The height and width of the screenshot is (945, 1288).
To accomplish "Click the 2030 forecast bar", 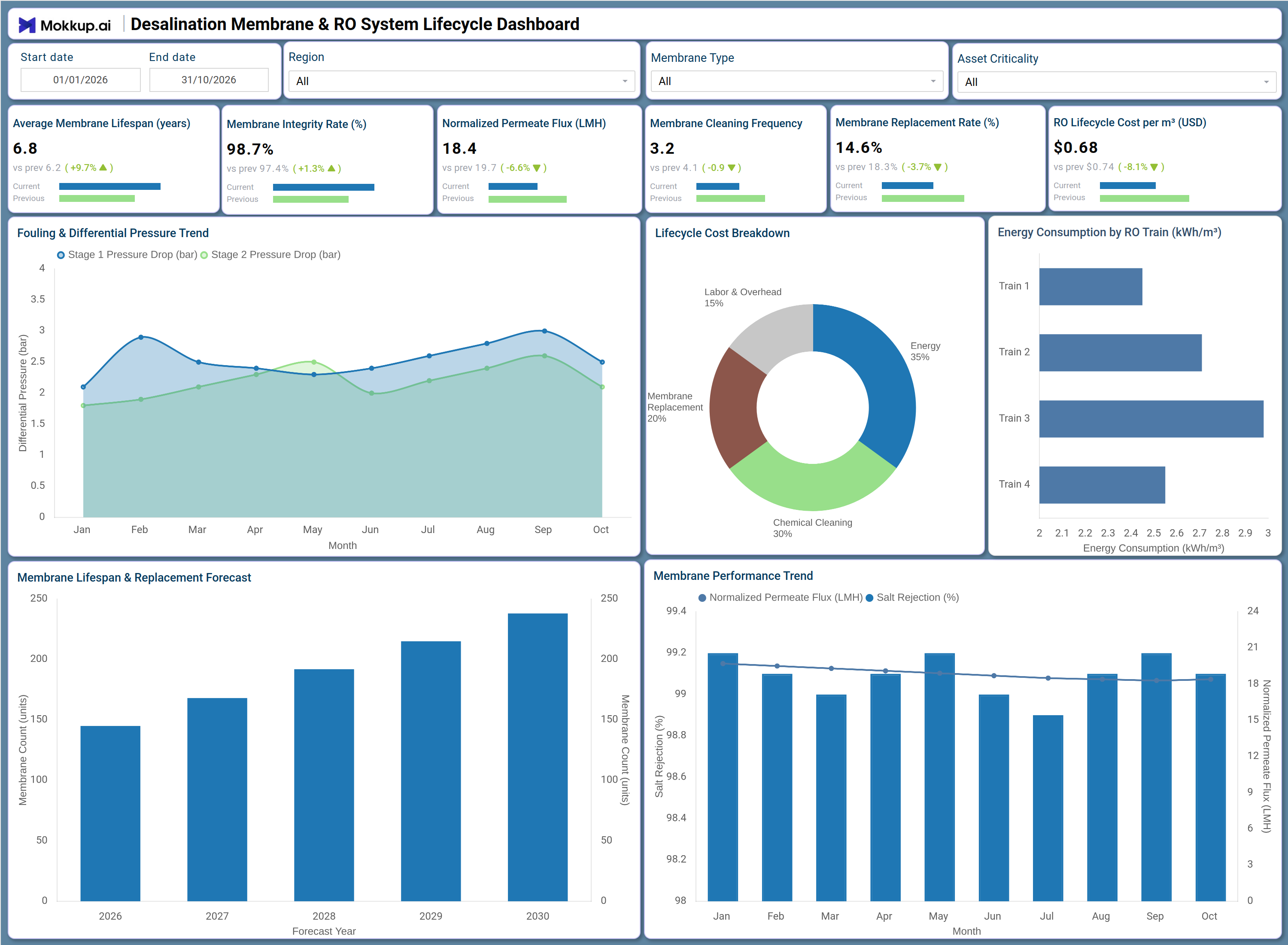I will (x=538, y=757).
